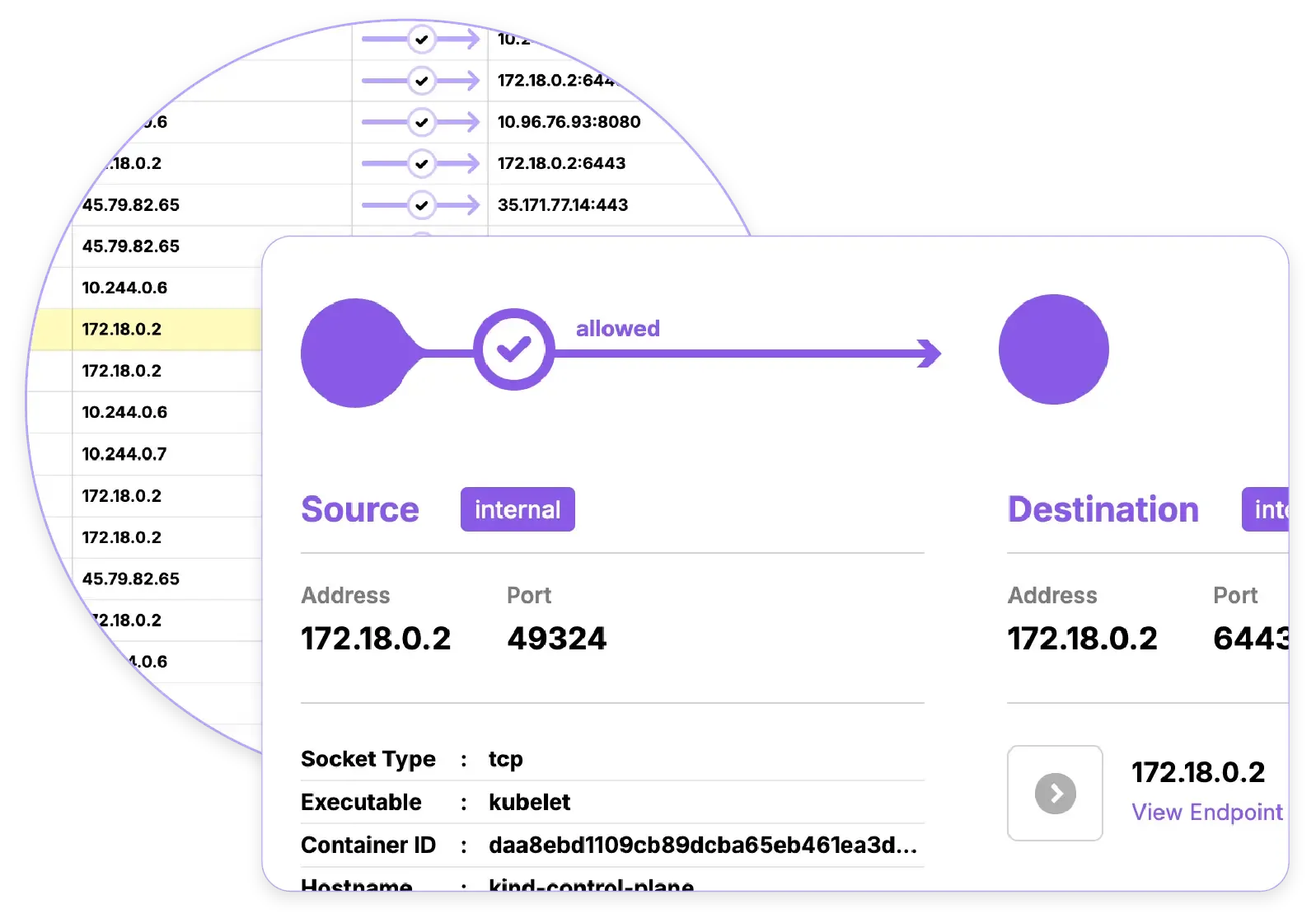
Task: Open the View Endpoint link
Action: [x=1206, y=813]
